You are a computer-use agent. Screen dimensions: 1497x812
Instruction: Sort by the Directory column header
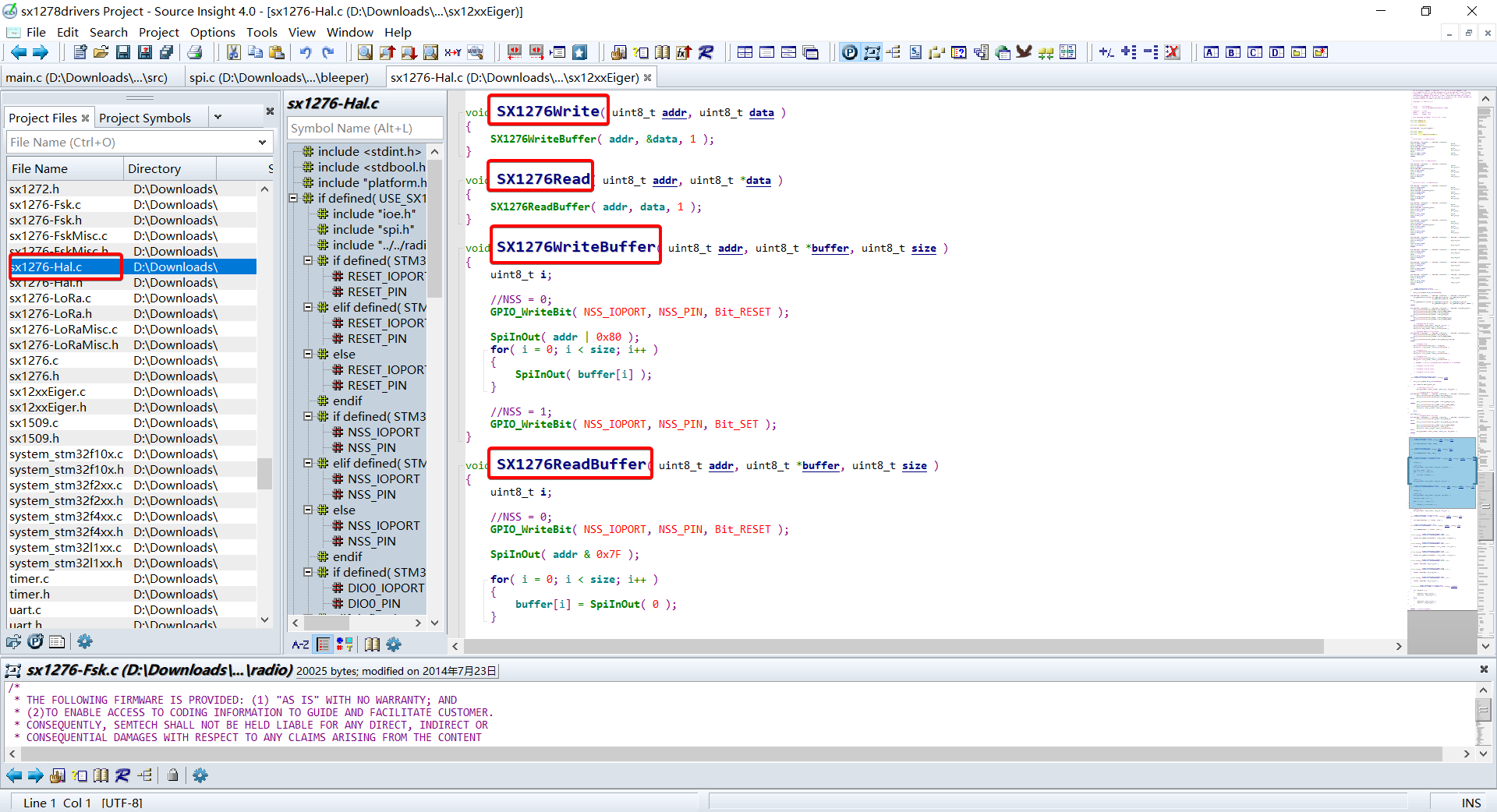point(154,168)
